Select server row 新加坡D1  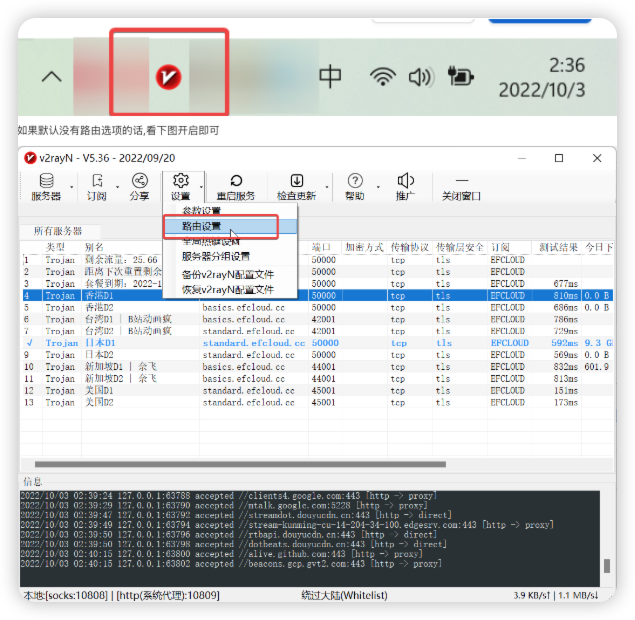(318, 366)
